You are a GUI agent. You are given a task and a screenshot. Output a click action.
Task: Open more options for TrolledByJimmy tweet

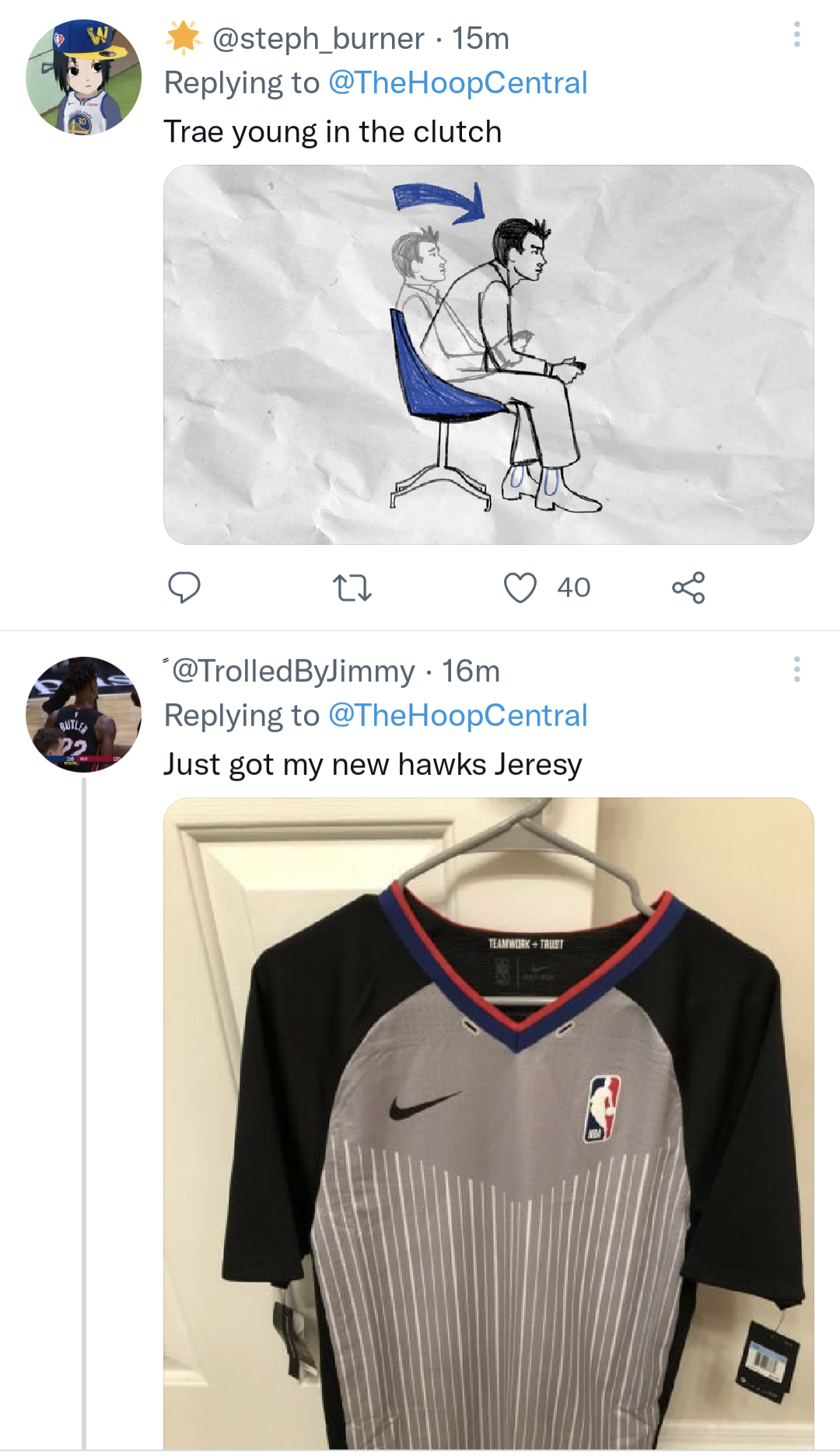[796, 669]
